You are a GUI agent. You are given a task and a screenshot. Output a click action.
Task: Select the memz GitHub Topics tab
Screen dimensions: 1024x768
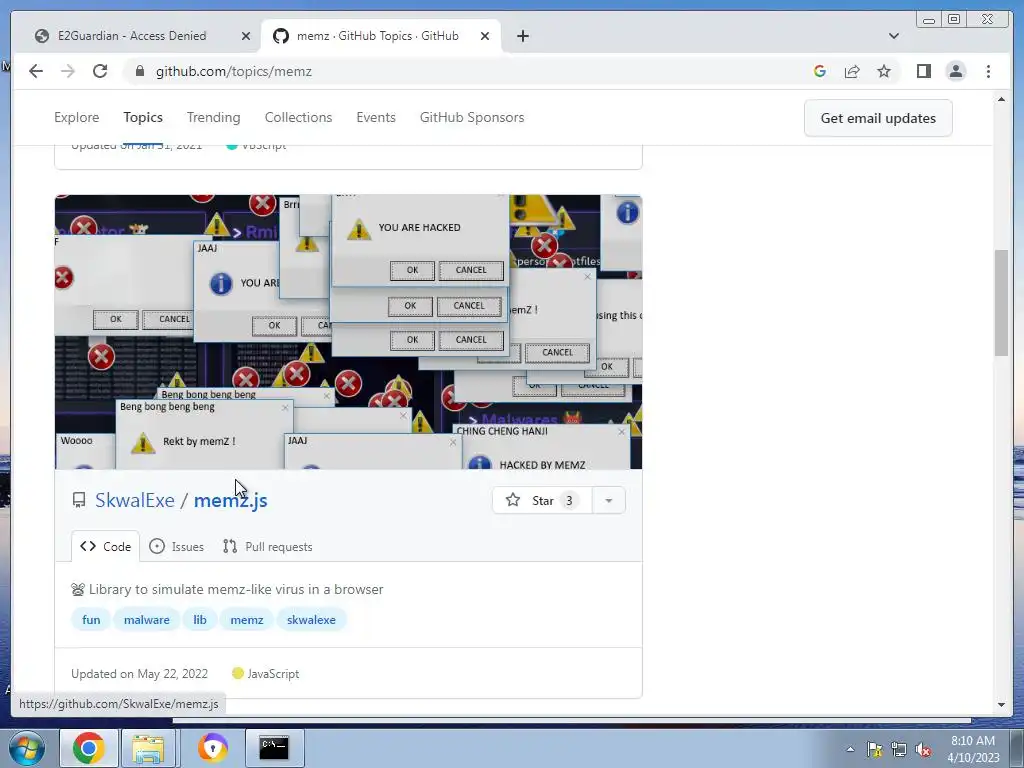(377, 36)
